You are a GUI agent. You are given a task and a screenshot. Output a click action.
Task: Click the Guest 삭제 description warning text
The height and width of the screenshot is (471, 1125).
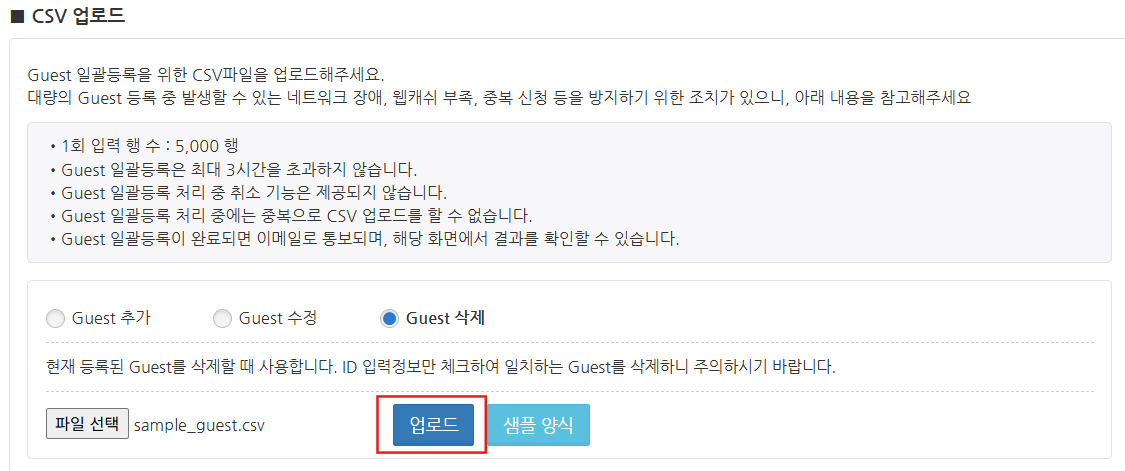440,366
